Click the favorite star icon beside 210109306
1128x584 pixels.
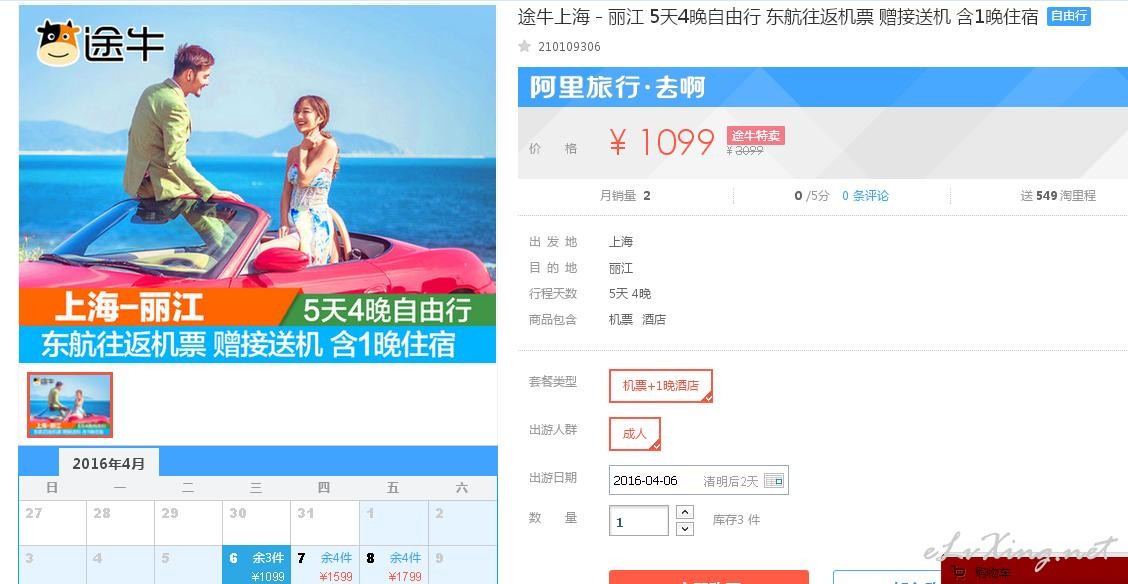click(524, 47)
